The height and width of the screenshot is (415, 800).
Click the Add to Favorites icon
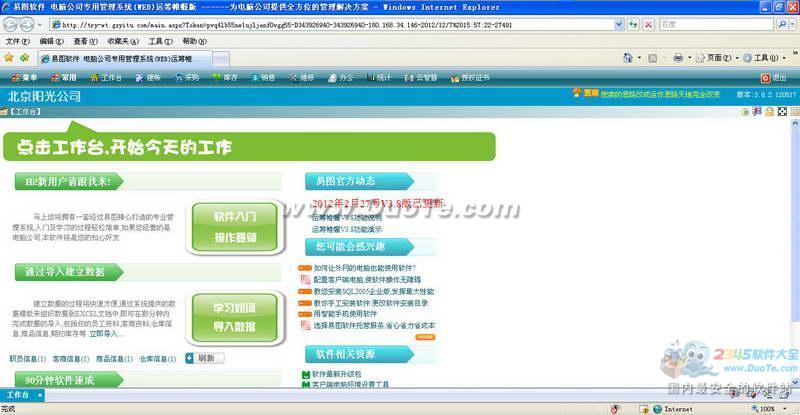tap(24, 58)
